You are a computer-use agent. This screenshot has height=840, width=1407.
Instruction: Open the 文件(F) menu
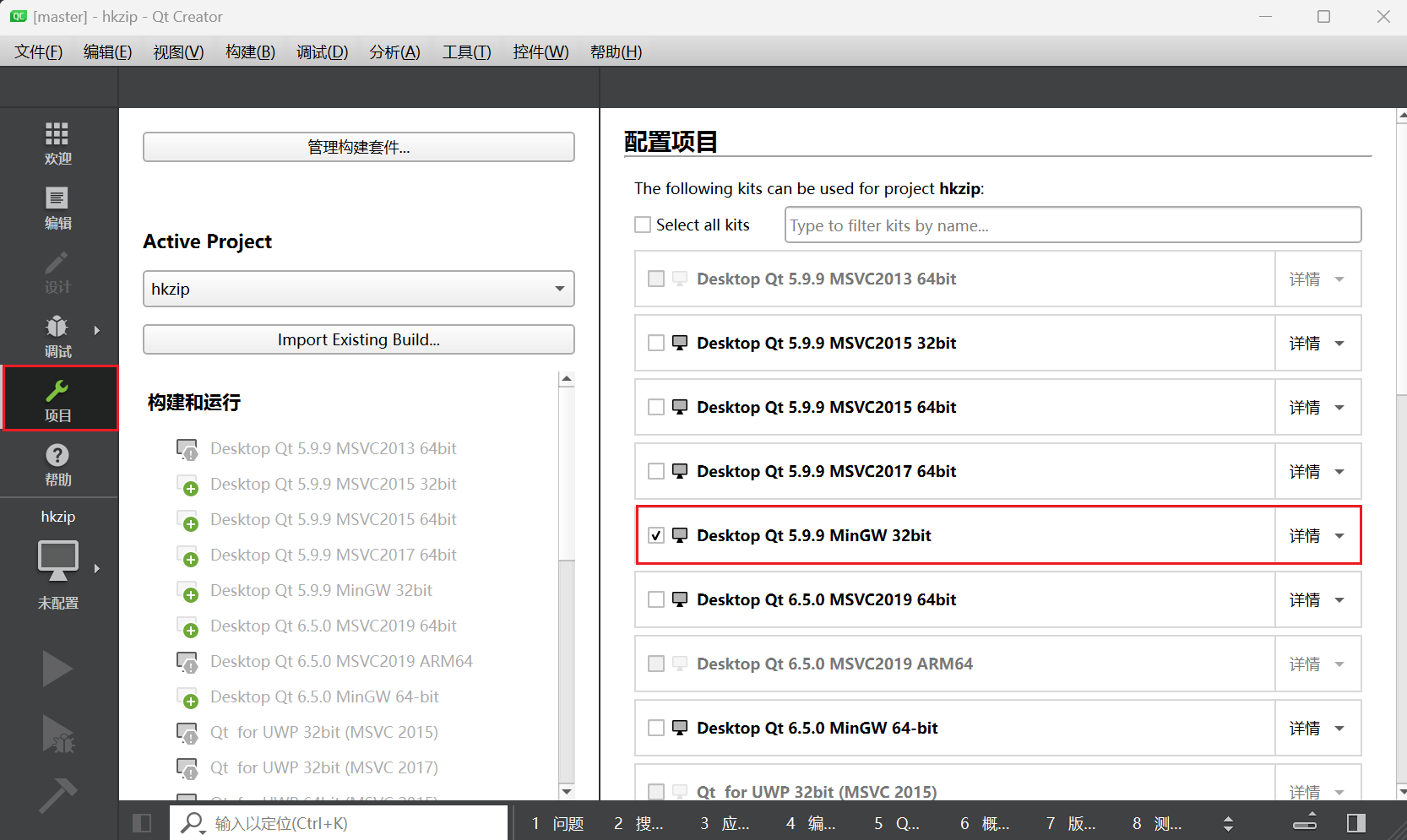pos(39,52)
